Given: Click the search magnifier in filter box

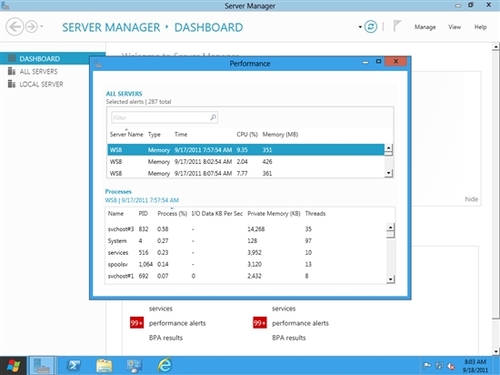Looking at the screenshot, I should [x=213, y=117].
